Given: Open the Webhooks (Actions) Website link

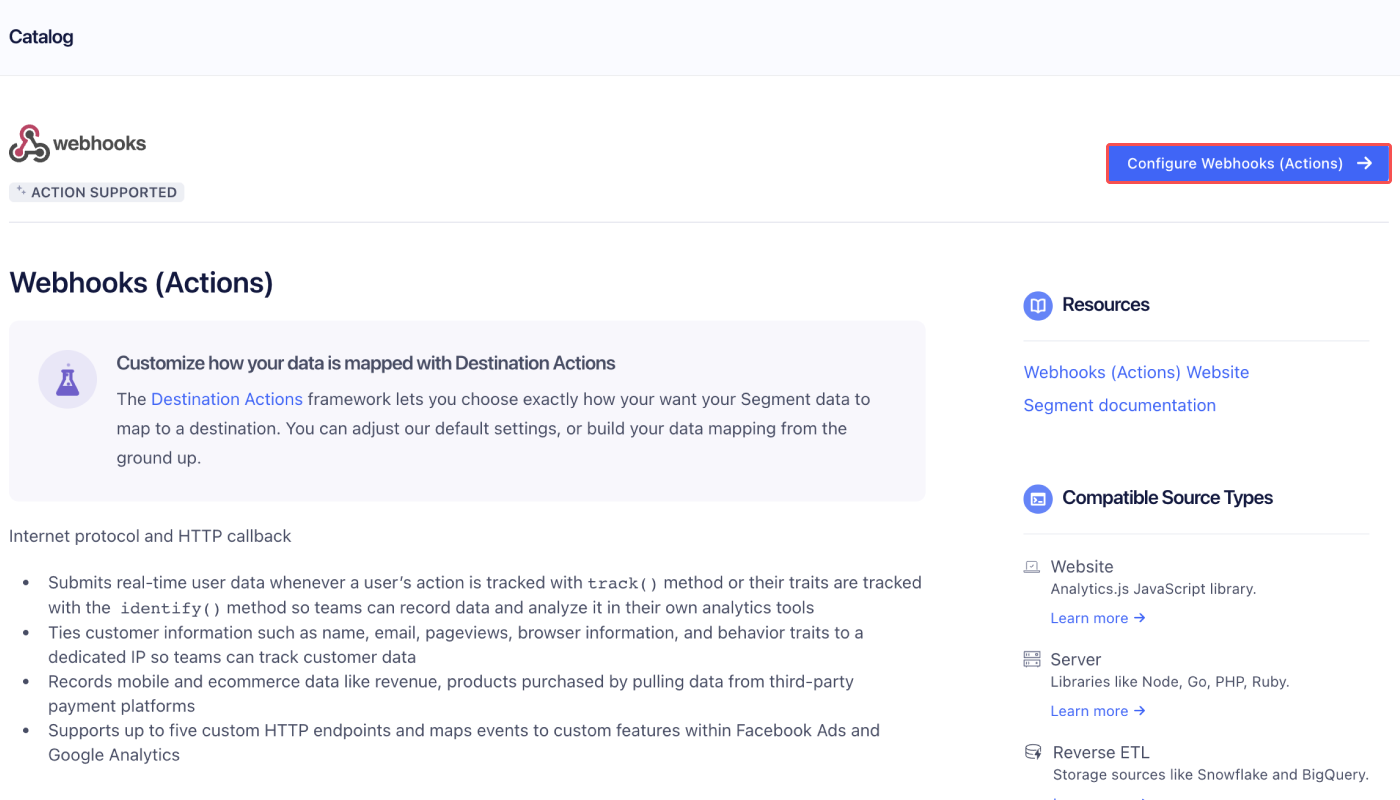Looking at the screenshot, I should pyautogui.click(x=1136, y=372).
